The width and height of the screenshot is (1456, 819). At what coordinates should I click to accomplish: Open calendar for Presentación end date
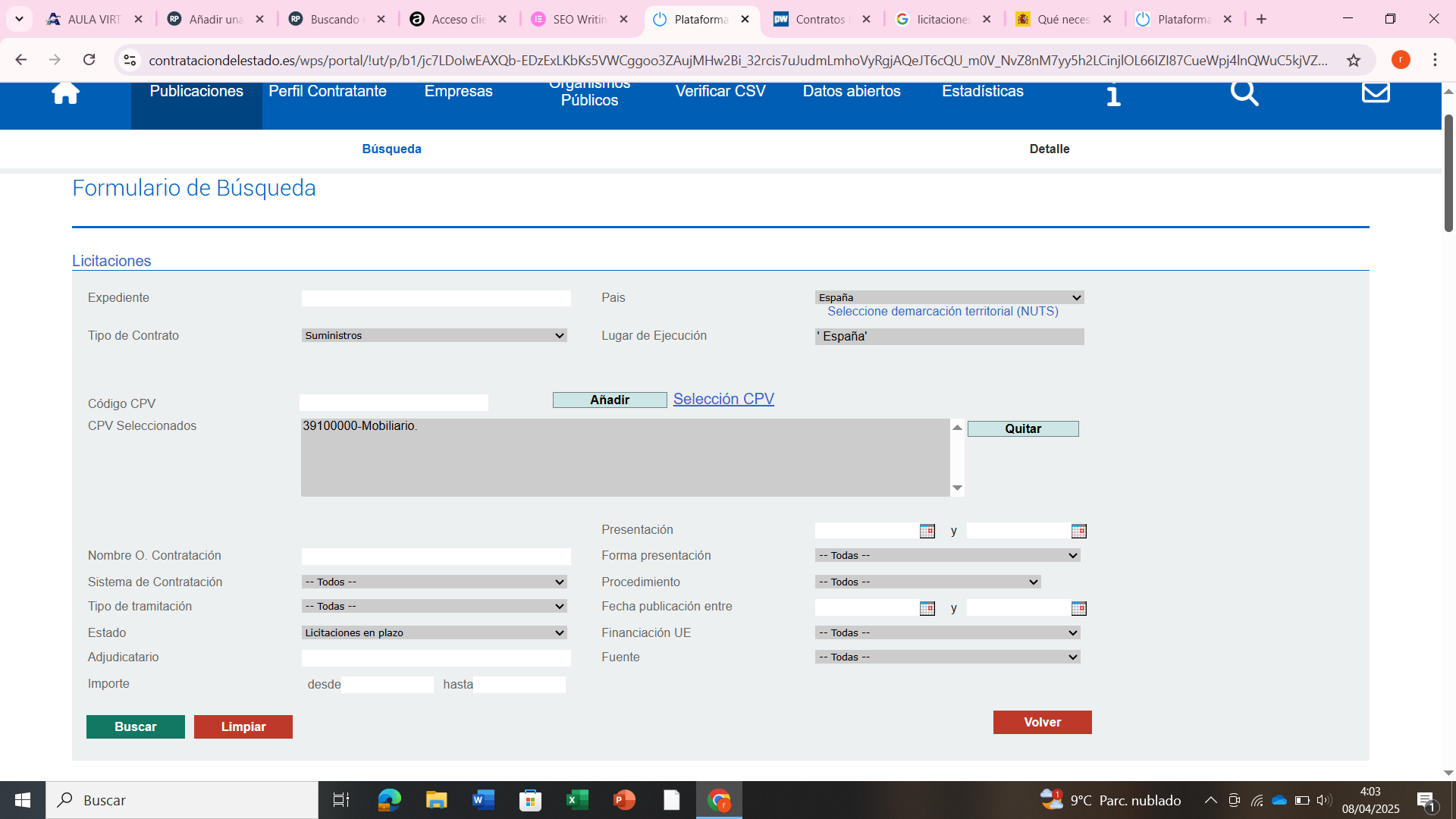click(1078, 531)
